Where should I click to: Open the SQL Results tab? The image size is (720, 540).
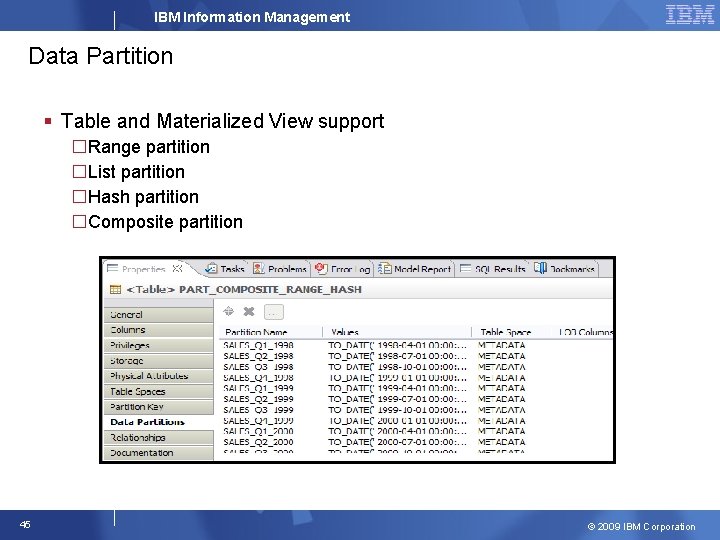click(x=493, y=269)
